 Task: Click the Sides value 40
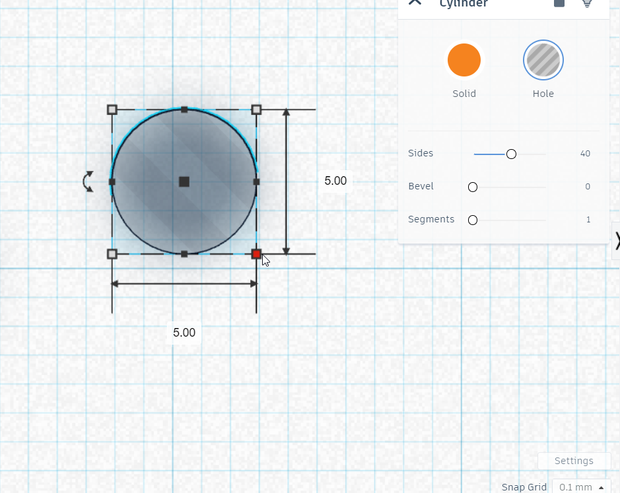585,154
